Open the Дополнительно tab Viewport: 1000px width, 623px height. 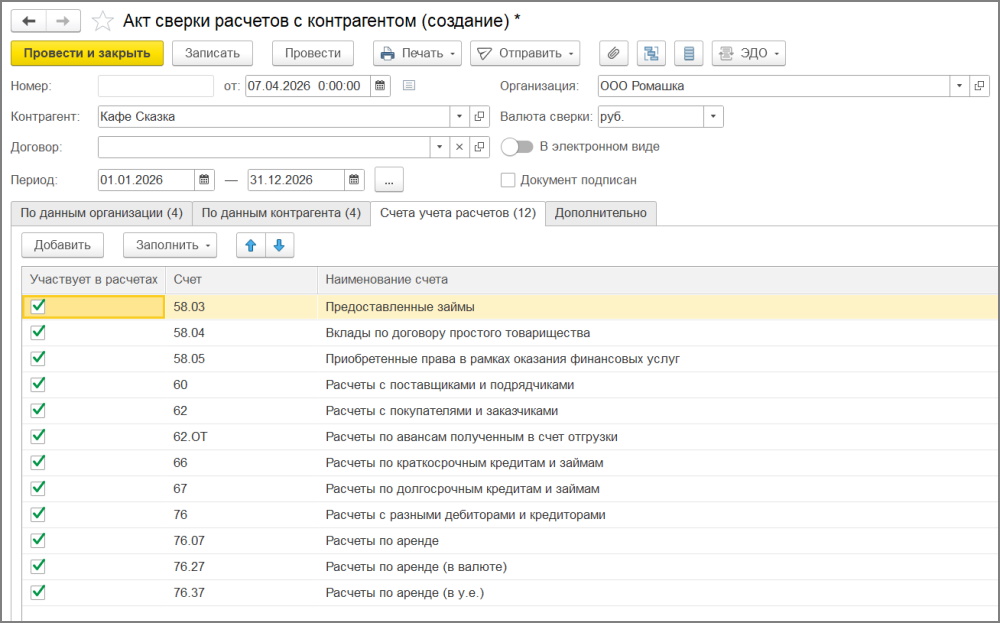(x=601, y=213)
